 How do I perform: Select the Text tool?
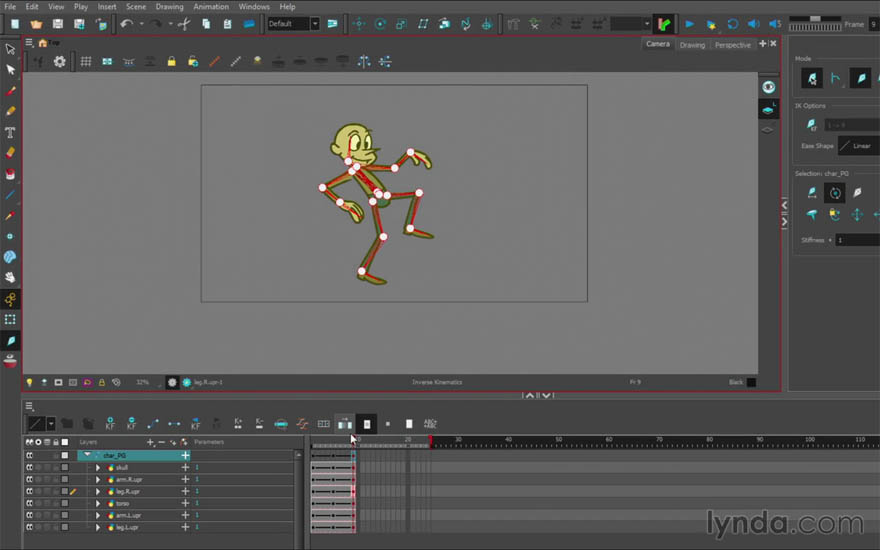point(10,132)
